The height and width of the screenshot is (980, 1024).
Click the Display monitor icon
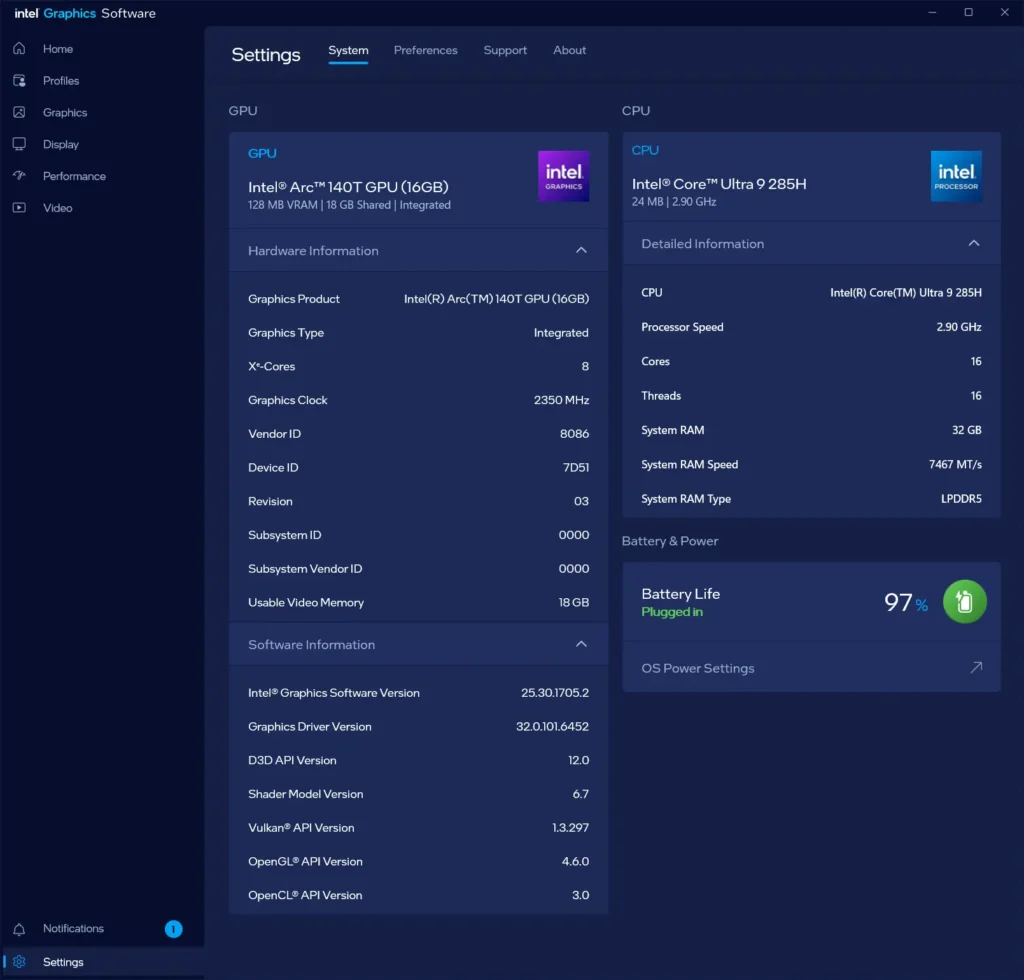coord(19,144)
